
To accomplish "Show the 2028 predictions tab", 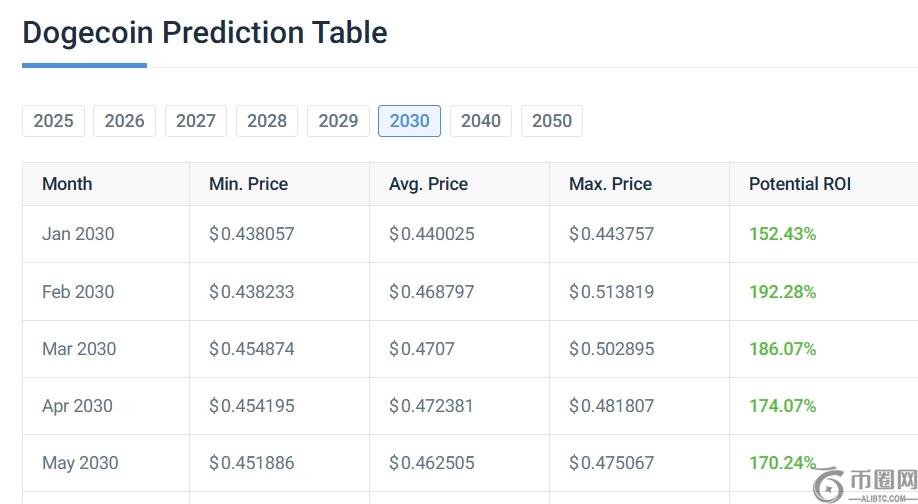I will (x=267, y=121).
